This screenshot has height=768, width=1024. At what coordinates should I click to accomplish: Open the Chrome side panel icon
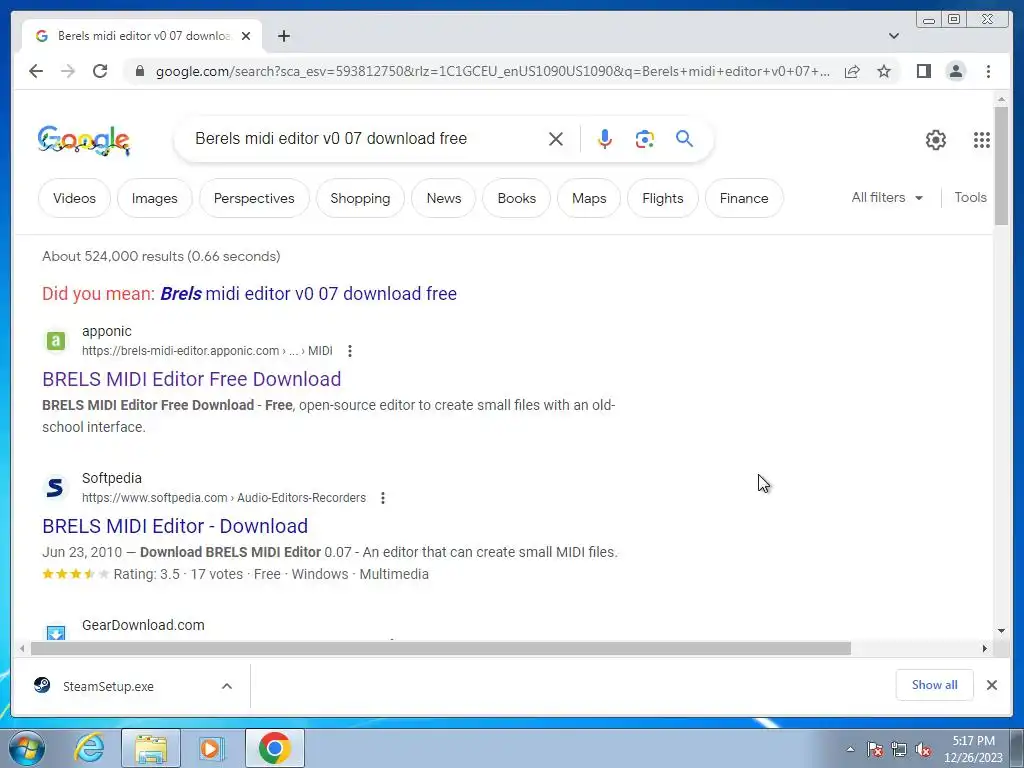(x=923, y=71)
